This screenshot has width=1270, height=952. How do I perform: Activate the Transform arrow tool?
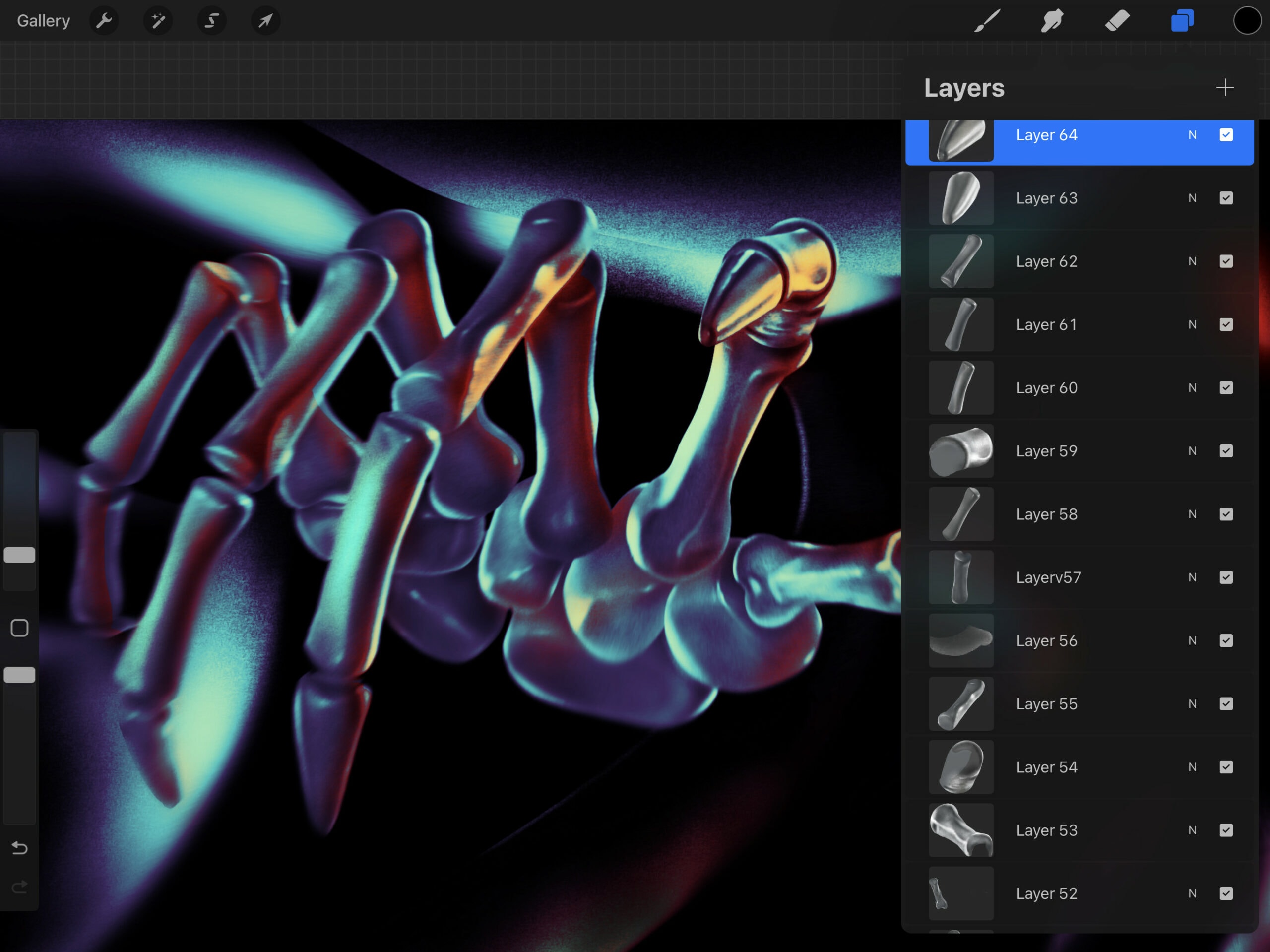tap(265, 21)
